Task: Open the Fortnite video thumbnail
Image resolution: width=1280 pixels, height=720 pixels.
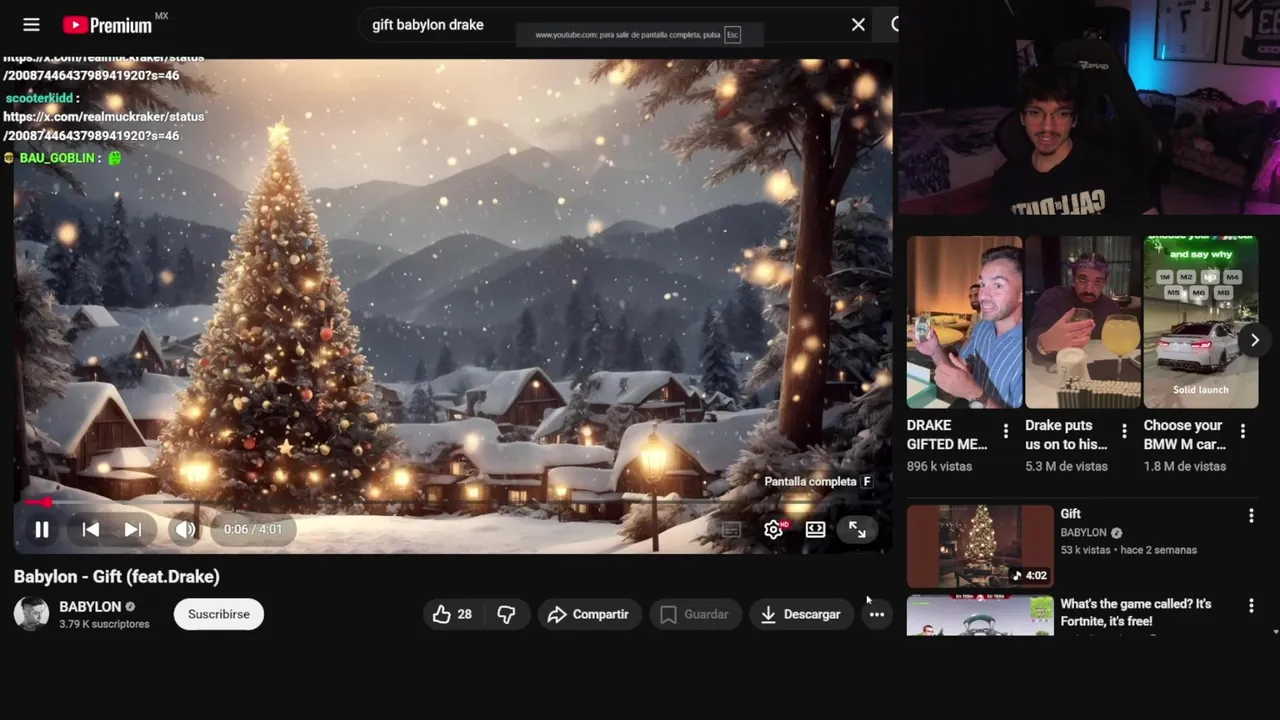Action: click(x=980, y=616)
